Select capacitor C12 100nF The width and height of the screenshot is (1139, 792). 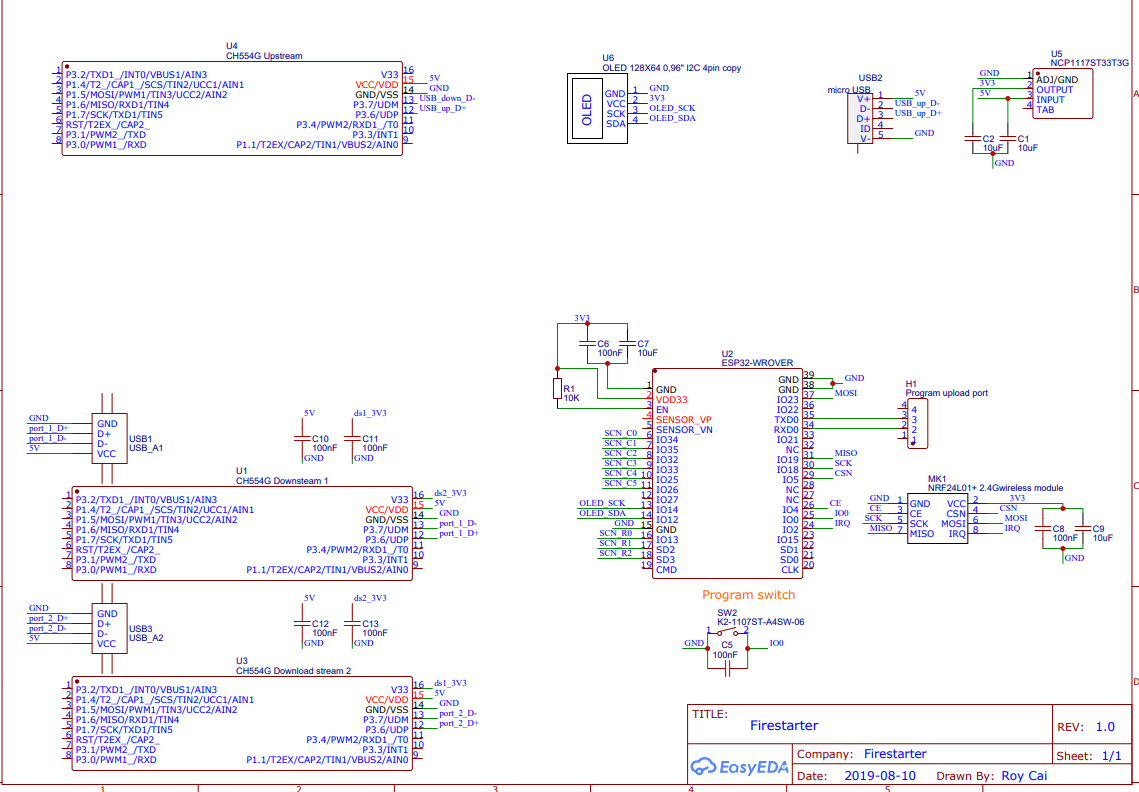(x=302, y=623)
